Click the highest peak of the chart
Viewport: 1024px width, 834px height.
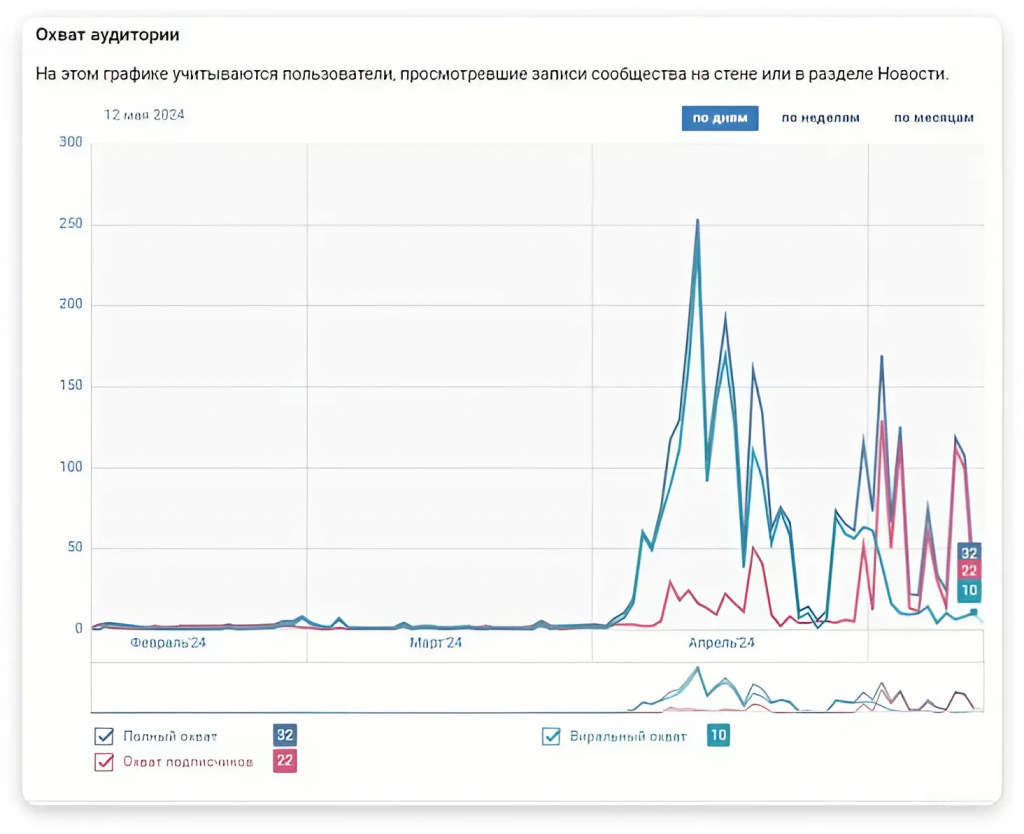tap(697, 221)
